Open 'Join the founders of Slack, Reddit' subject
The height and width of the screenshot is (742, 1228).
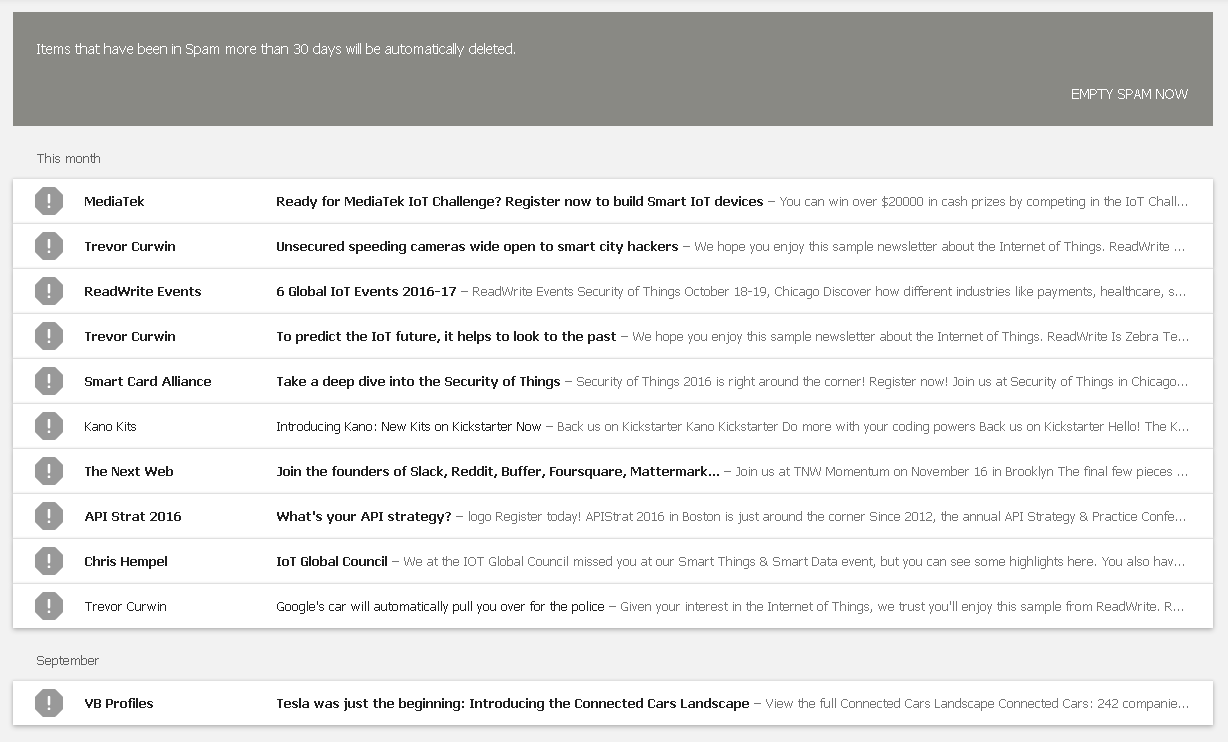[498, 471]
